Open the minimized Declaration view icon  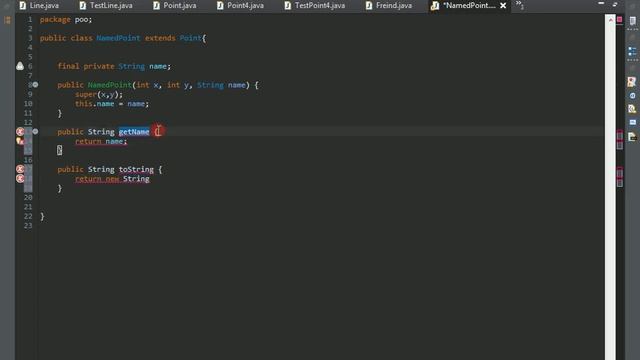pyautogui.click(x=632, y=109)
